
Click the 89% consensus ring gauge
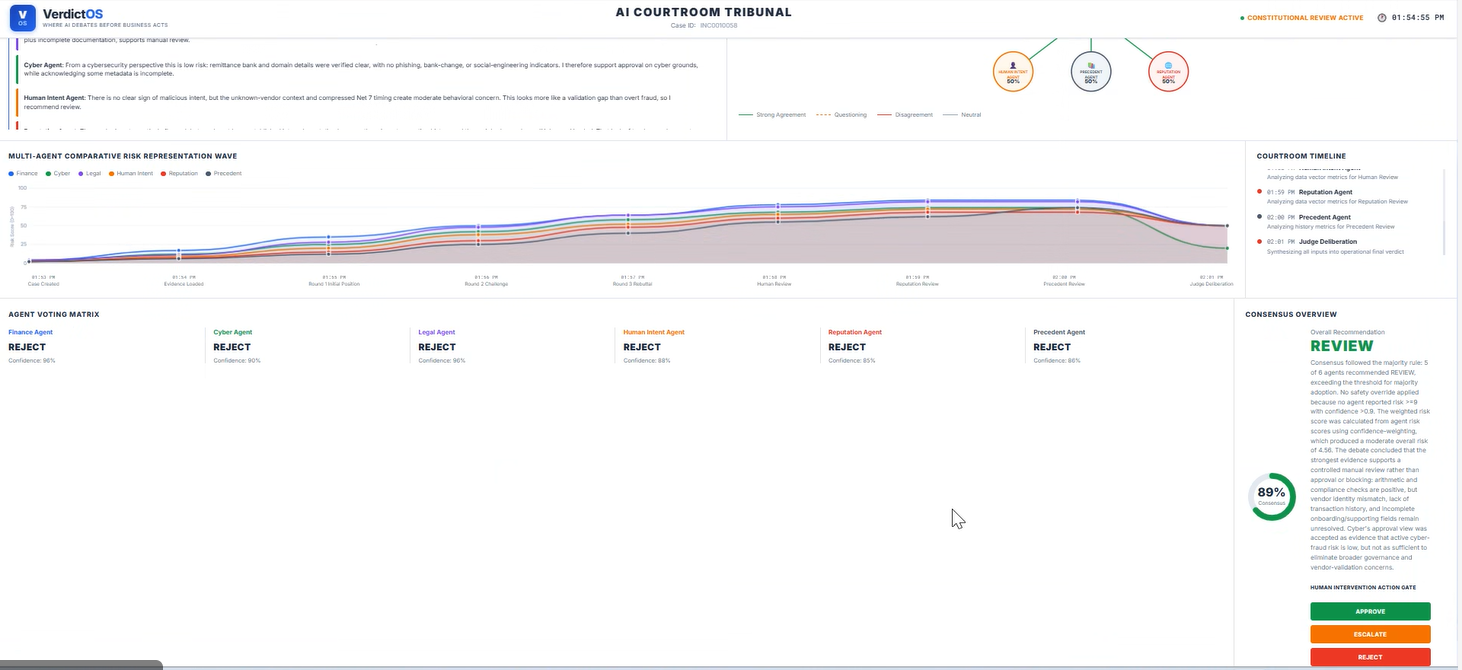click(x=1271, y=496)
